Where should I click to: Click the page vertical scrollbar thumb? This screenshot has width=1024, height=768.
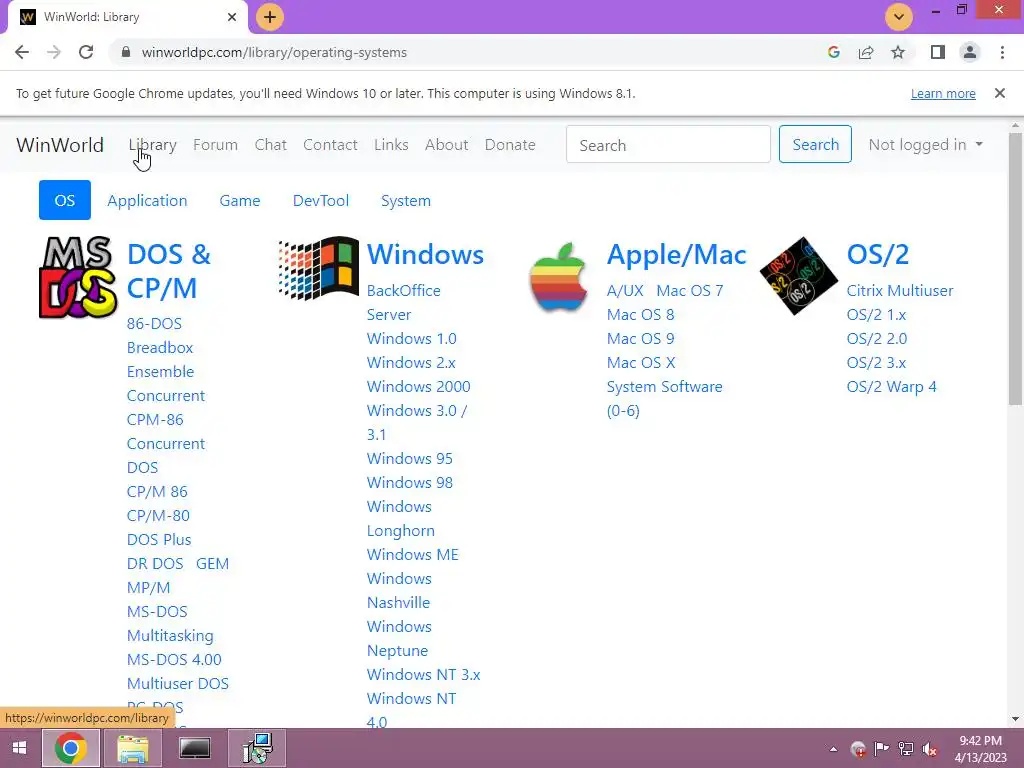pos(1015,268)
